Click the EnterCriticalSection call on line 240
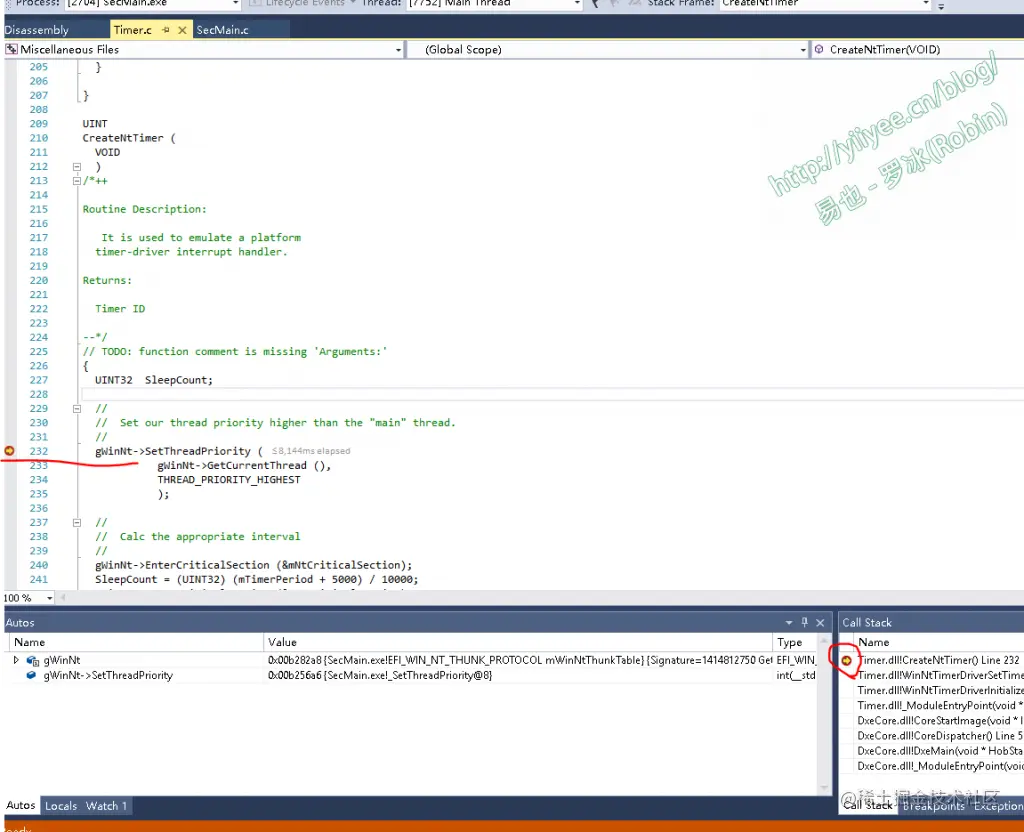 click(x=253, y=565)
